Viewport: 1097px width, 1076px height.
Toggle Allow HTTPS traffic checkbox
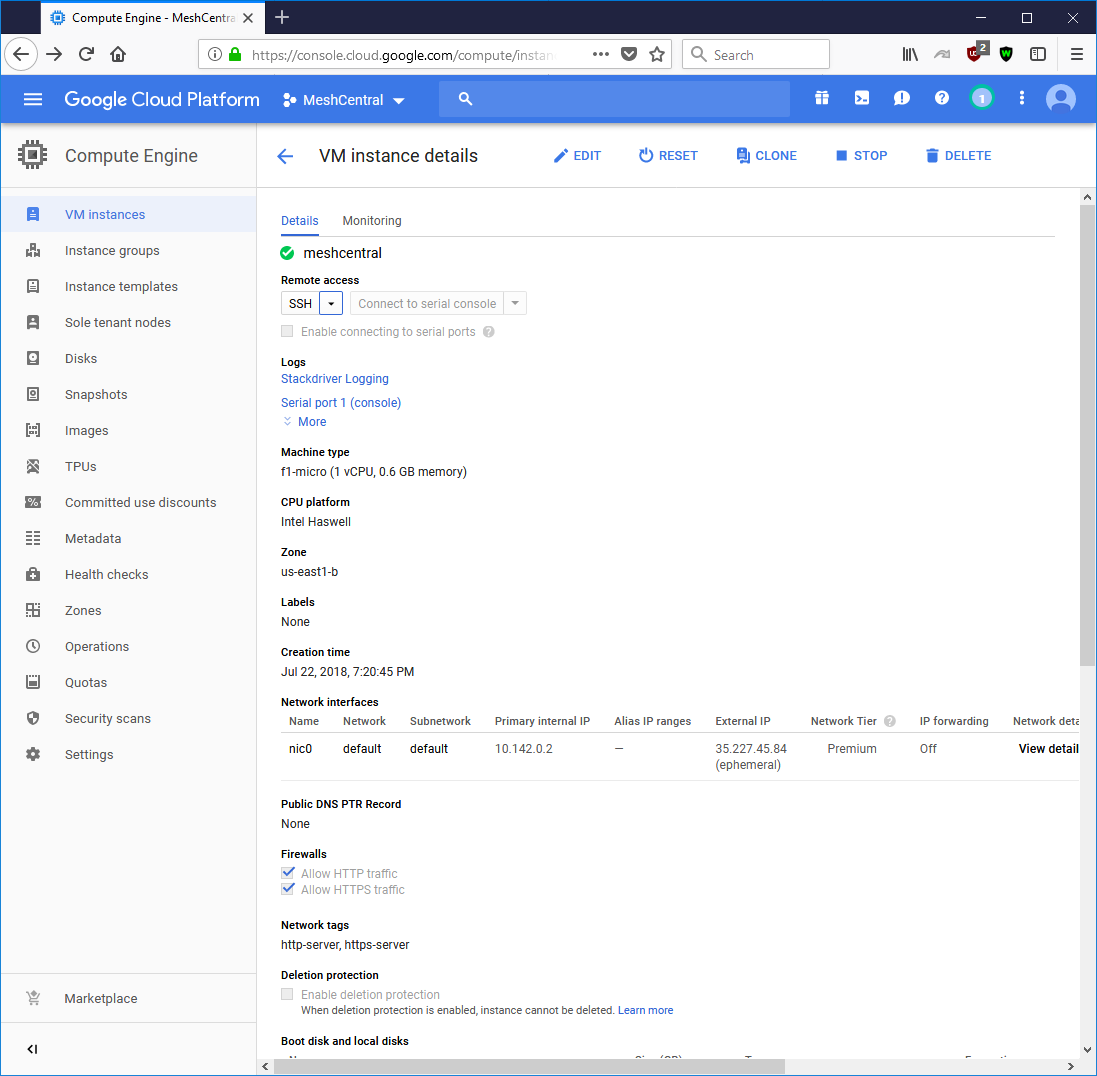click(288, 889)
